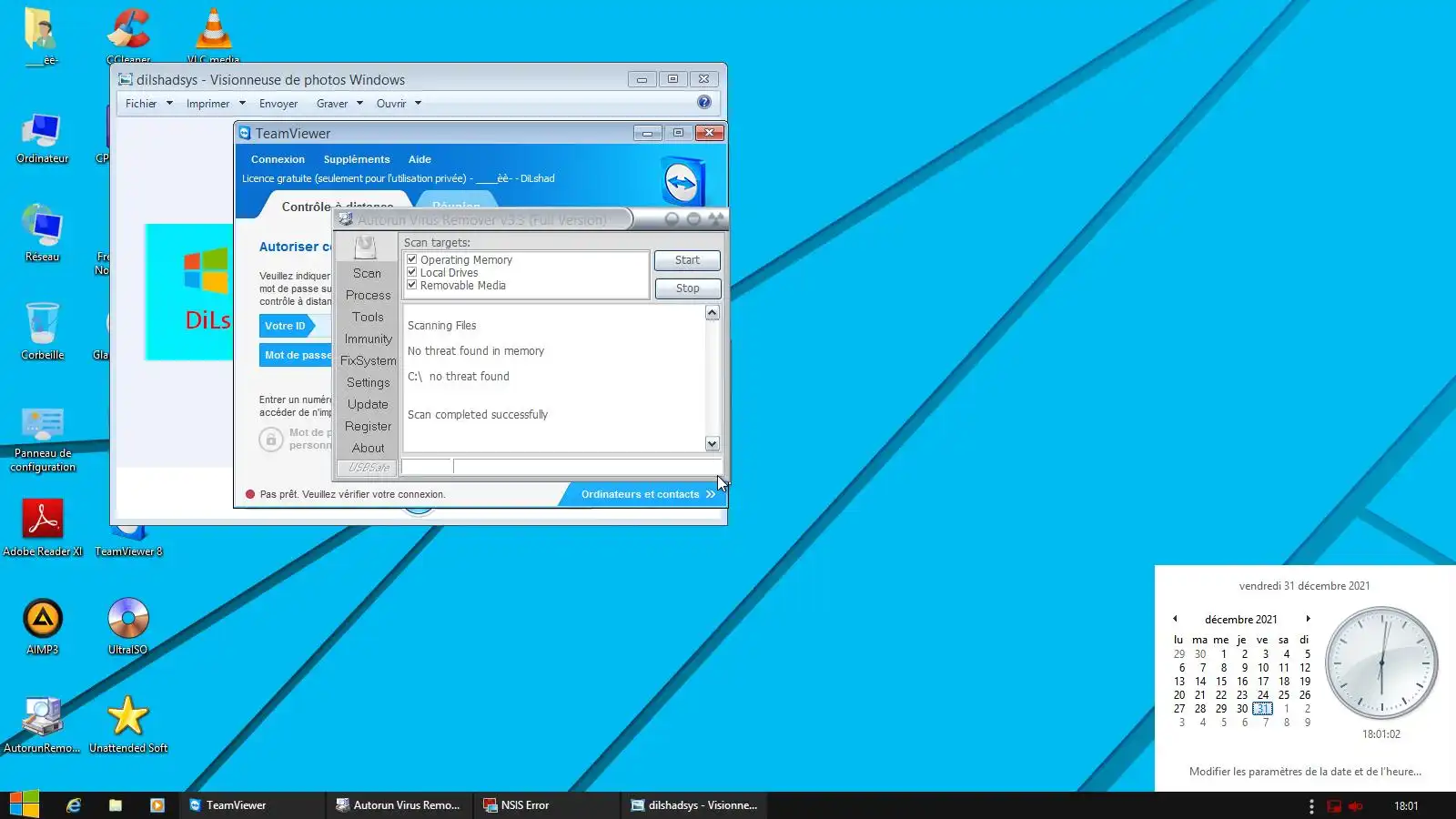Click the lock icon in TeamViewer
1456x819 pixels.
pos(271,440)
